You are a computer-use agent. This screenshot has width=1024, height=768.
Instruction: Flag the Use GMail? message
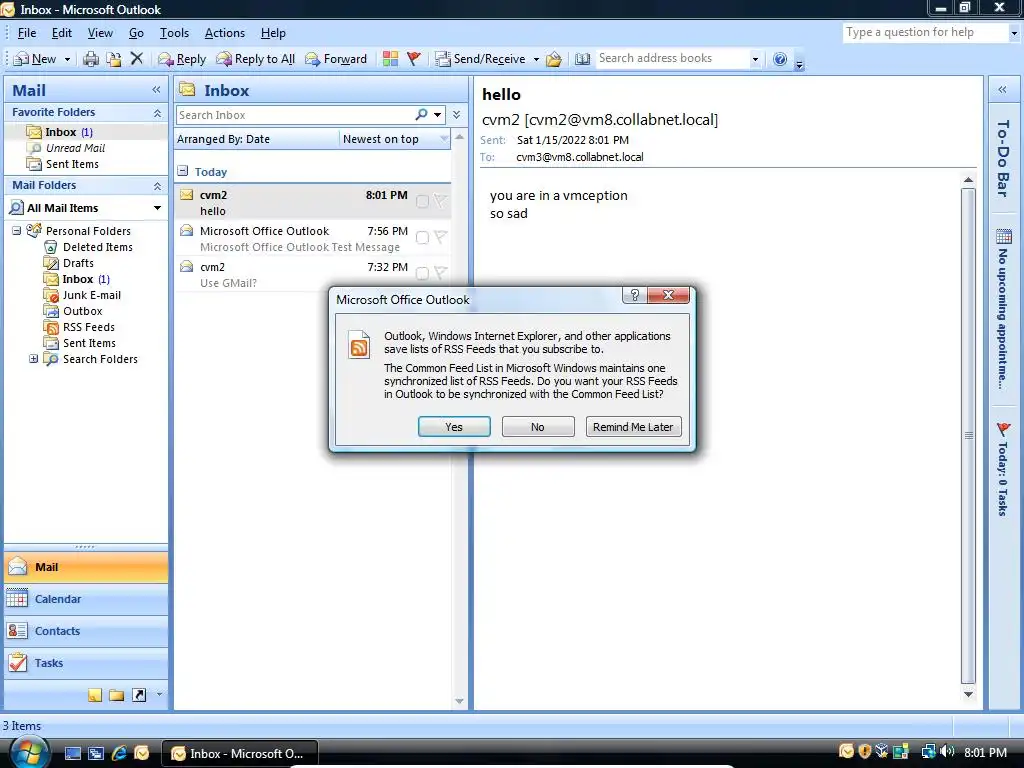441,273
